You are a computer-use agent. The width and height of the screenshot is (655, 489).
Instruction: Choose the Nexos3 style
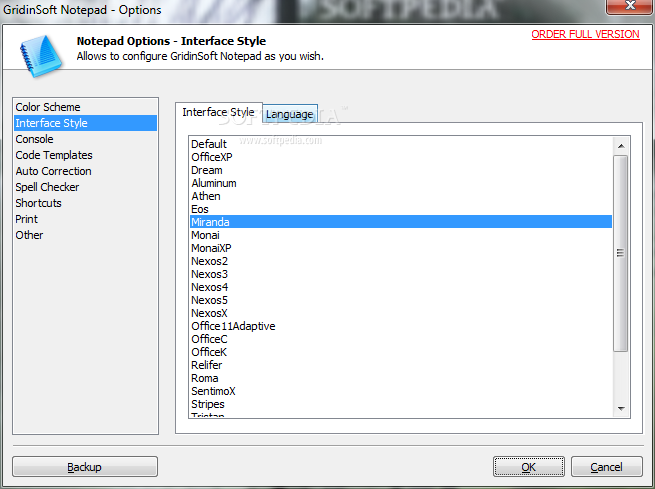(401, 274)
